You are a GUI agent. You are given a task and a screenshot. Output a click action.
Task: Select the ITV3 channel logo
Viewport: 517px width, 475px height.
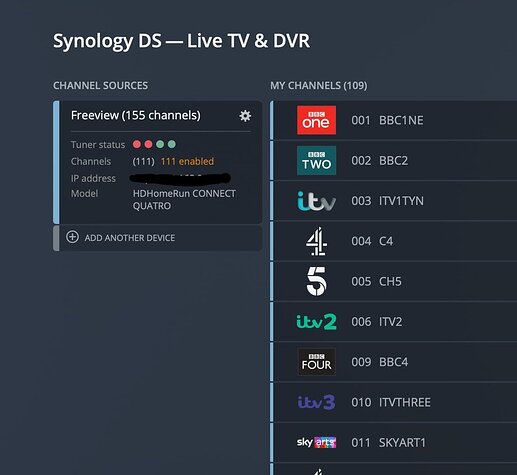pyautogui.click(x=316, y=402)
